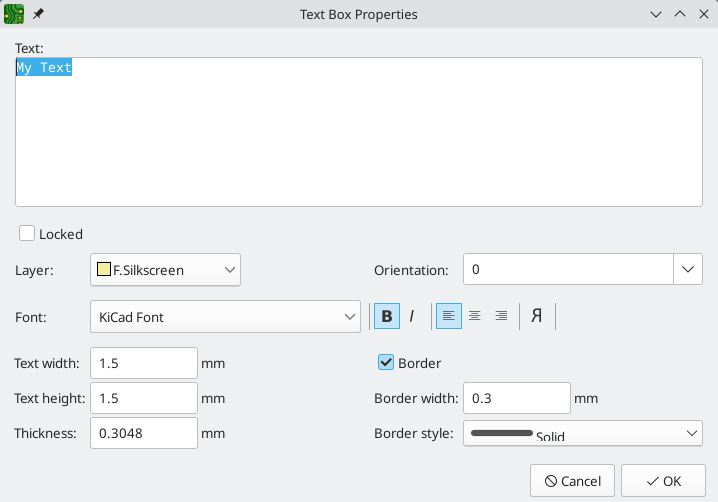
Task: Confirm with the OK button
Action: pyautogui.click(x=663, y=481)
